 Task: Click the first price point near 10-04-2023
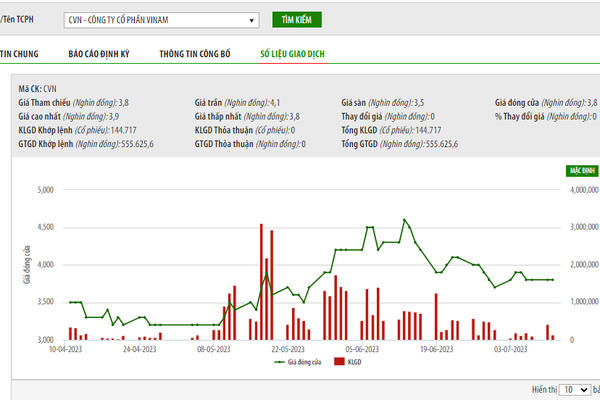pyautogui.click(x=70, y=302)
